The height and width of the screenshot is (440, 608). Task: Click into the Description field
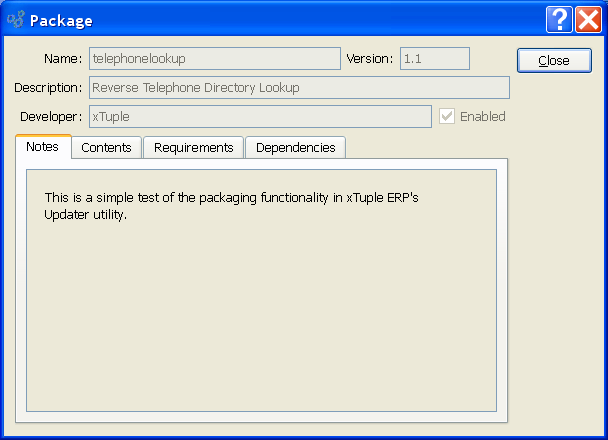(x=299, y=88)
